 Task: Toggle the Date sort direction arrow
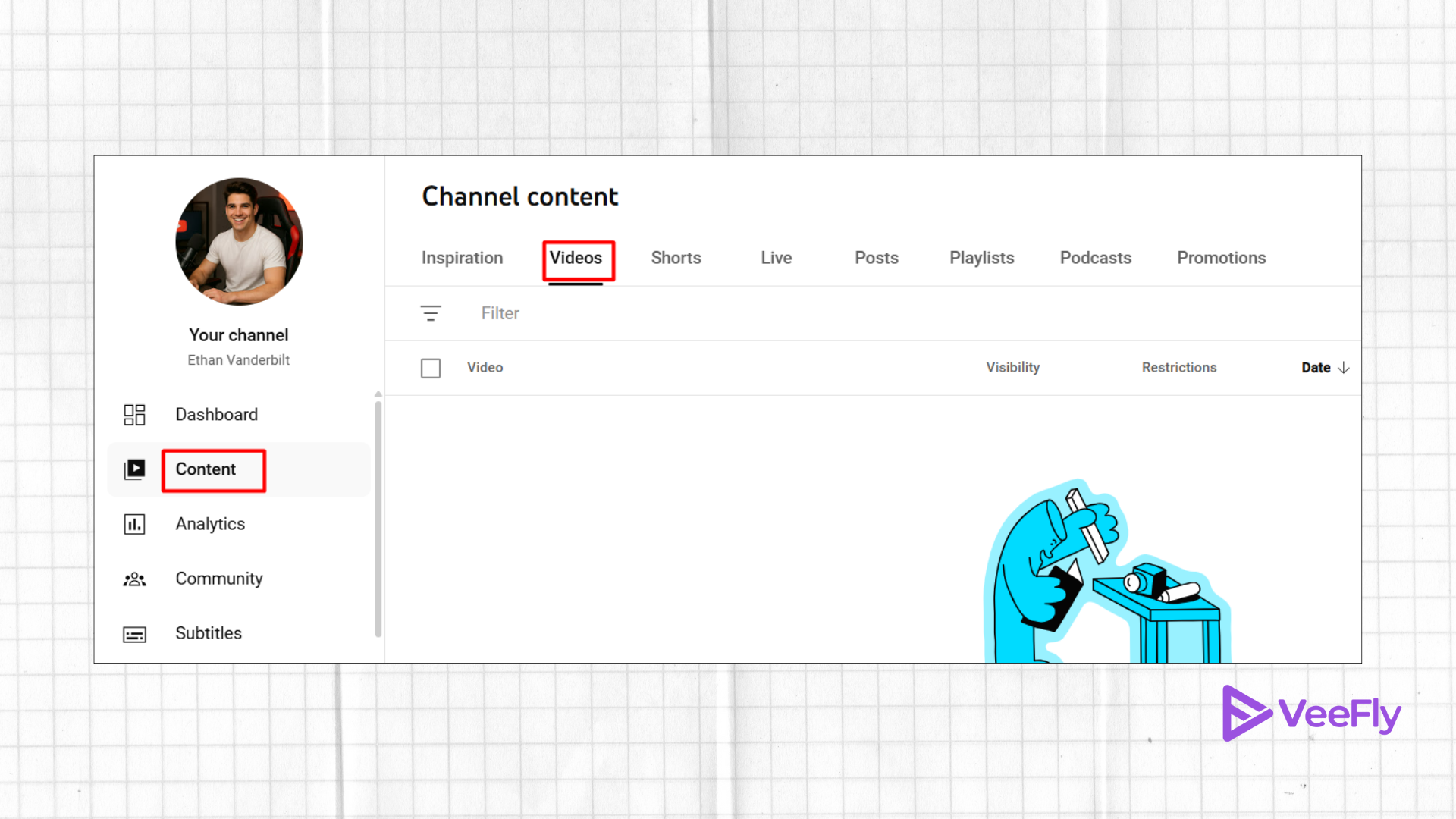click(1345, 368)
